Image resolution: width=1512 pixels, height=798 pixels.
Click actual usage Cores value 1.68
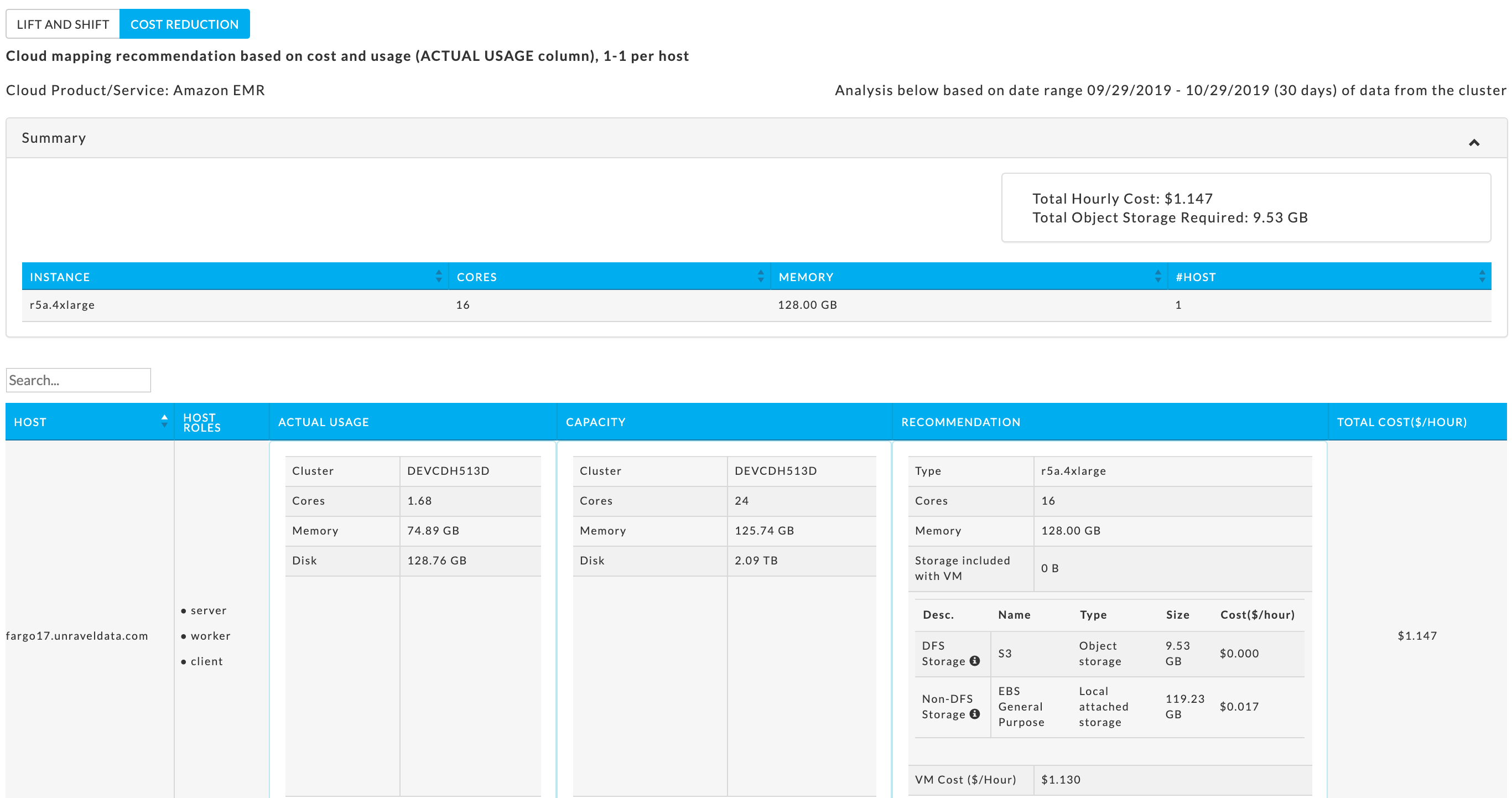click(419, 500)
